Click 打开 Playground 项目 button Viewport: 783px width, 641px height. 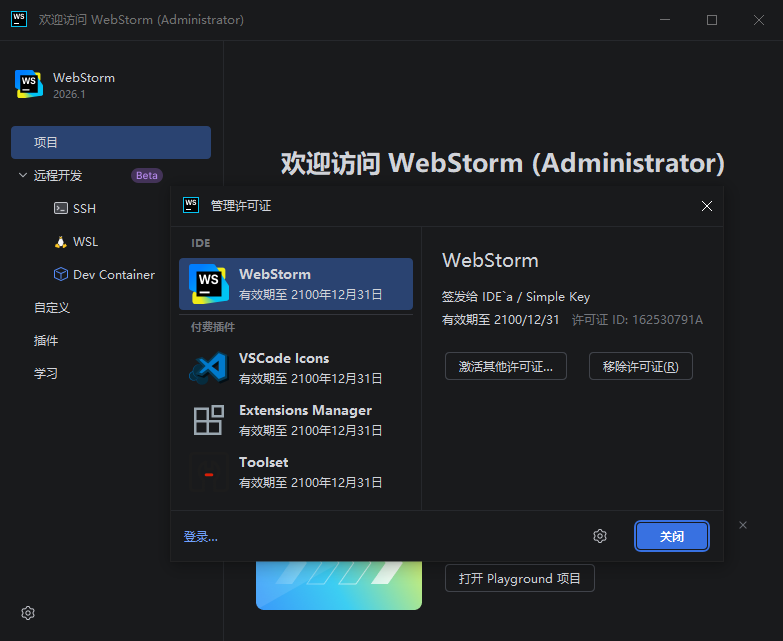[520, 578]
